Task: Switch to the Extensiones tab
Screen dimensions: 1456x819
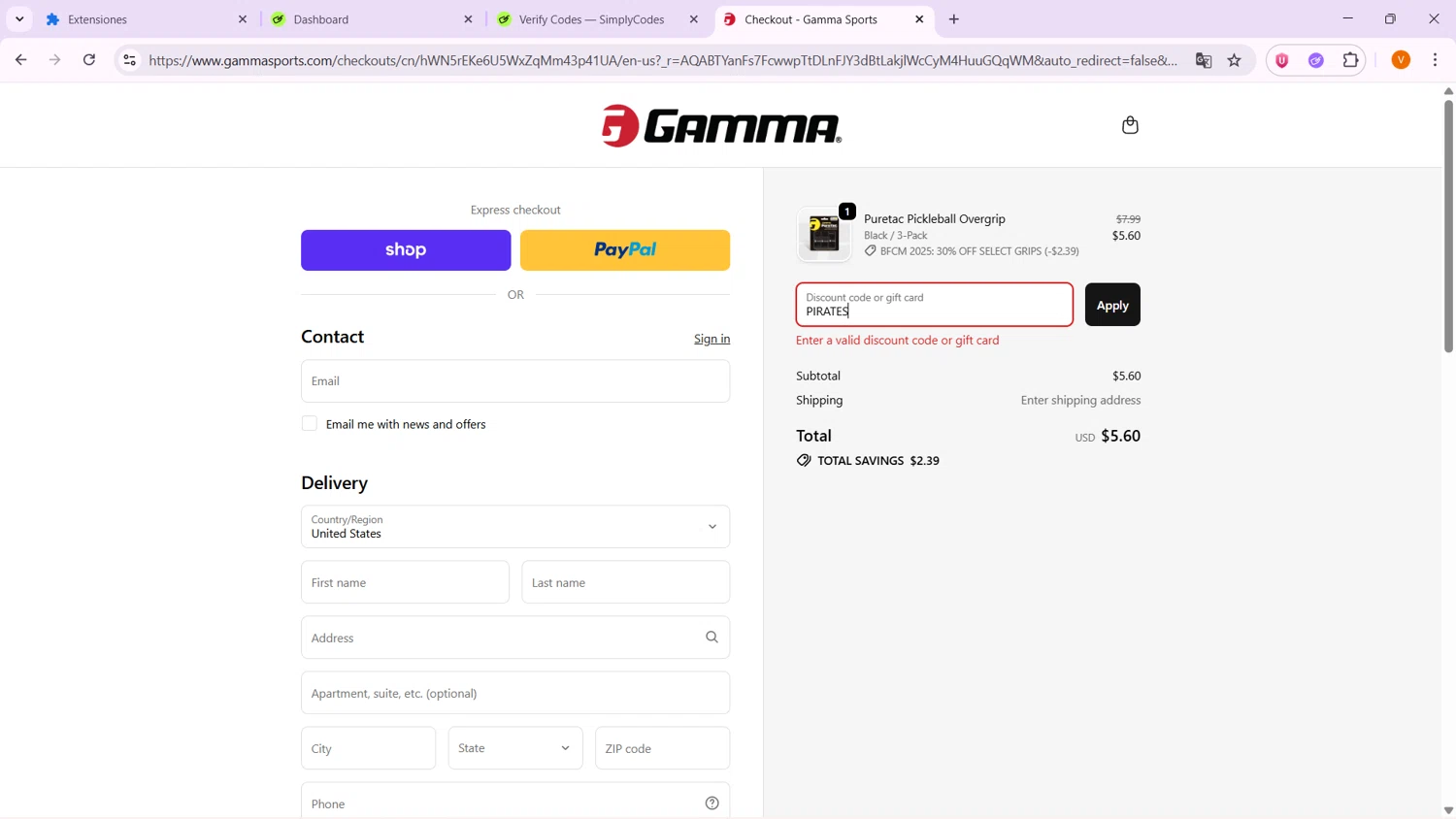Action: click(x=146, y=19)
